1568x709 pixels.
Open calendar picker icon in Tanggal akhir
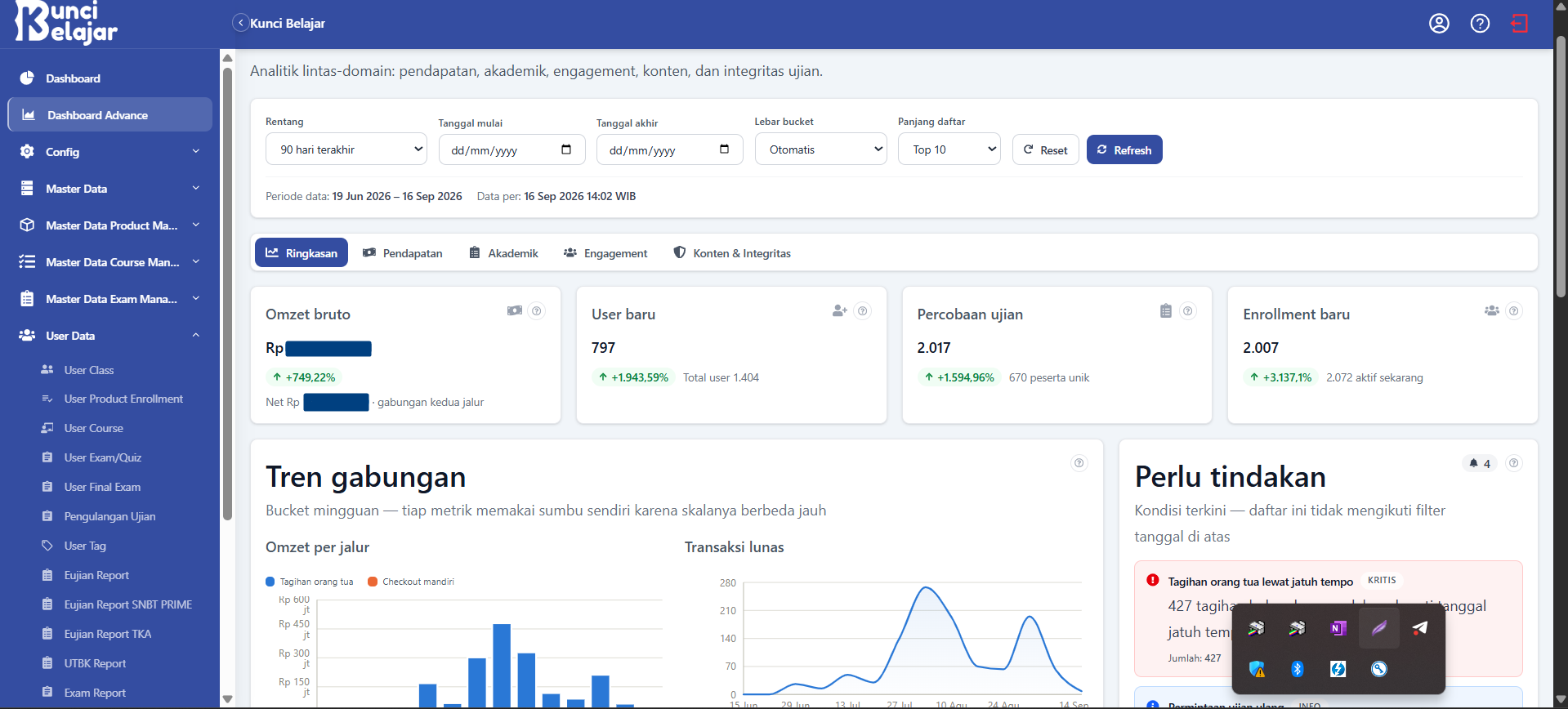coord(724,149)
